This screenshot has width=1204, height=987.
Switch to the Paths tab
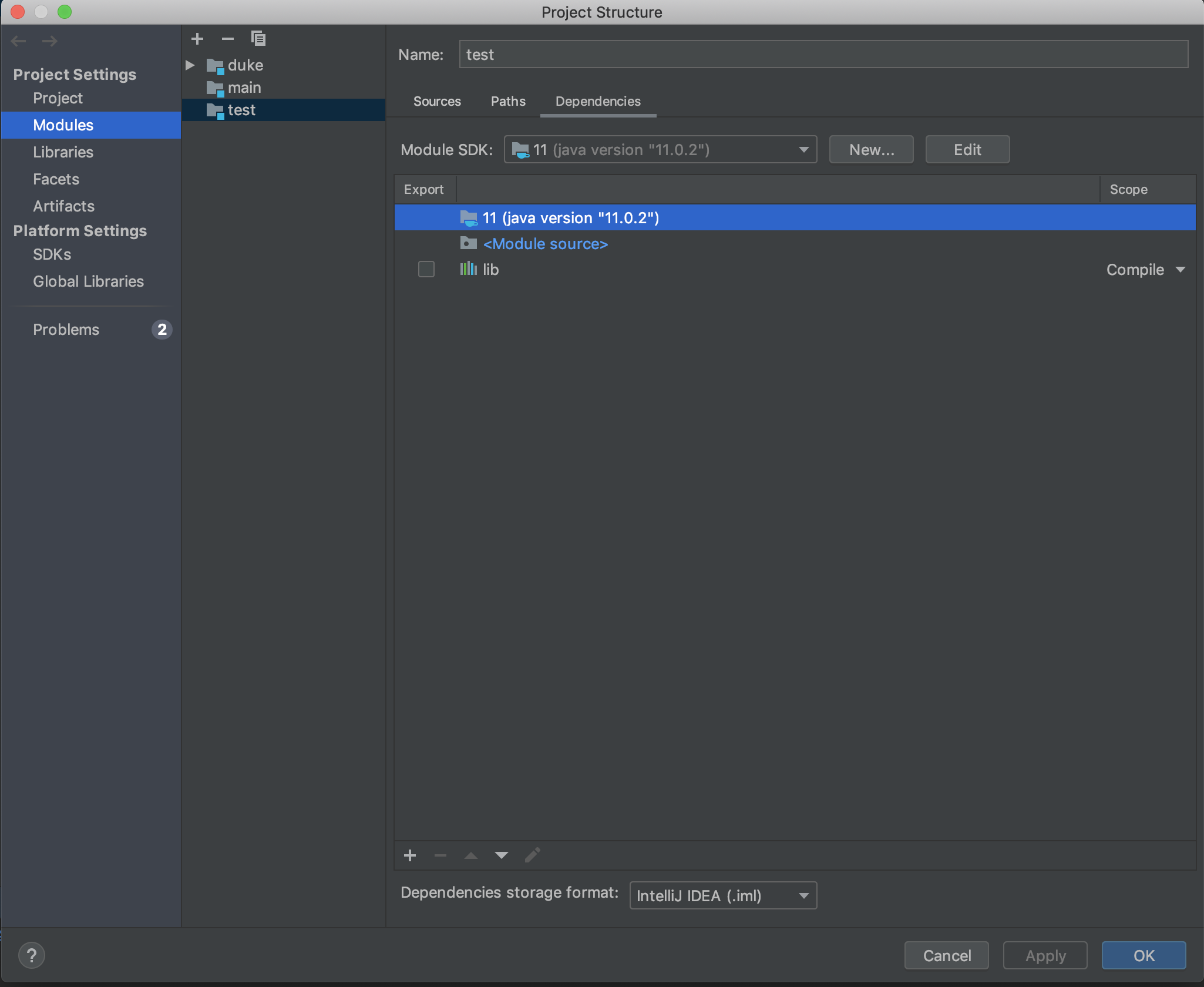[508, 101]
